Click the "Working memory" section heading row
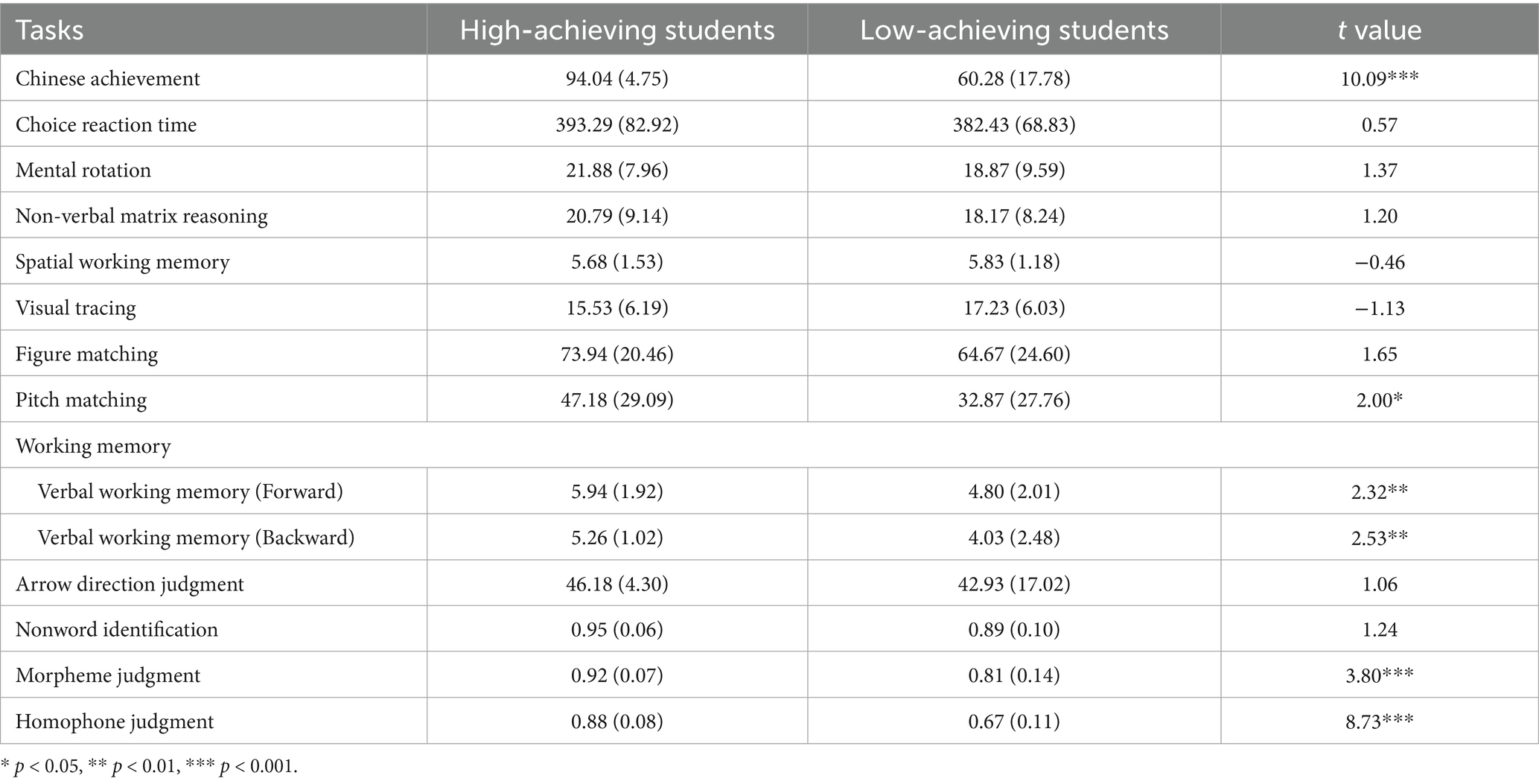Image resolution: width=1539 pixels, height=784 pixels. (93, 446)
